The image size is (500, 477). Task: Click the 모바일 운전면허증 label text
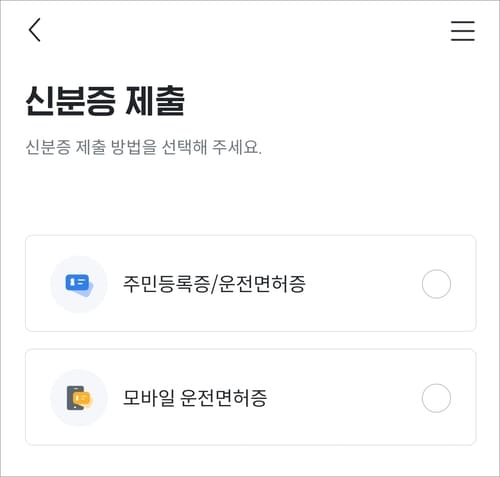point(195,398)
